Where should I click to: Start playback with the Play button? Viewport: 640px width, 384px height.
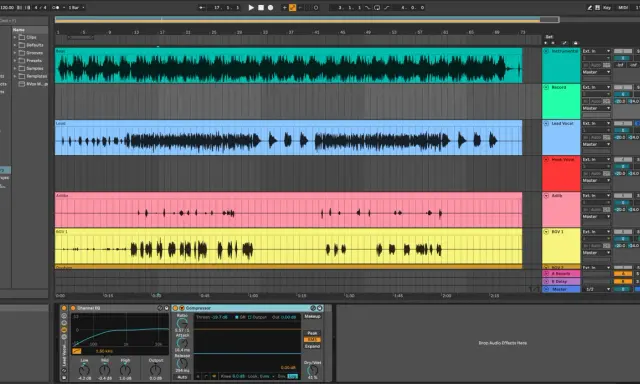pyautogui.click(x=251, y=7)
